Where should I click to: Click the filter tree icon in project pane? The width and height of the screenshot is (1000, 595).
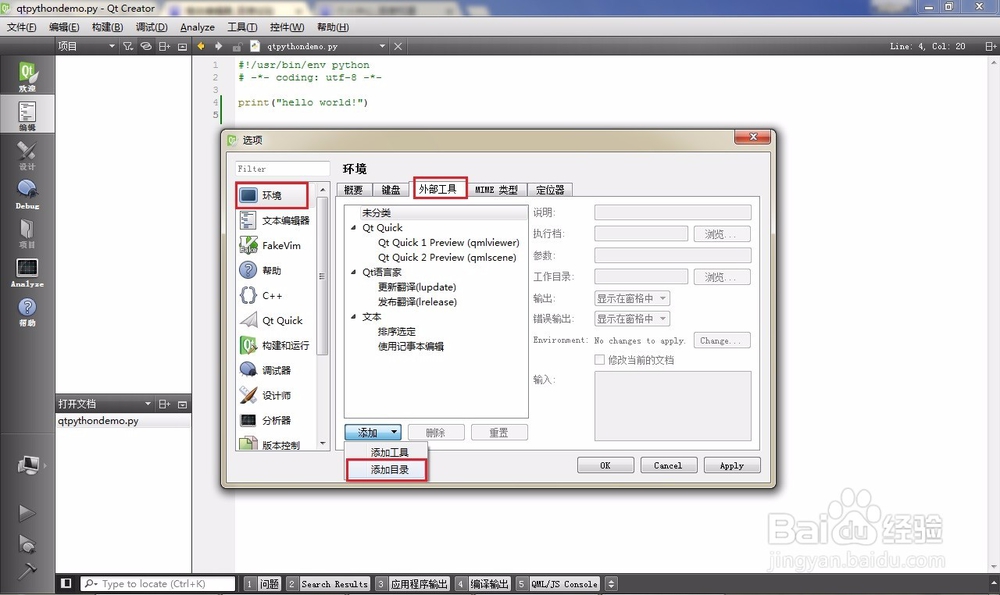(128, 46)
